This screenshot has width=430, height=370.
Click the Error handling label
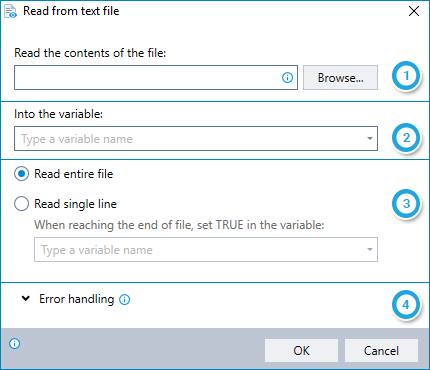77,299
